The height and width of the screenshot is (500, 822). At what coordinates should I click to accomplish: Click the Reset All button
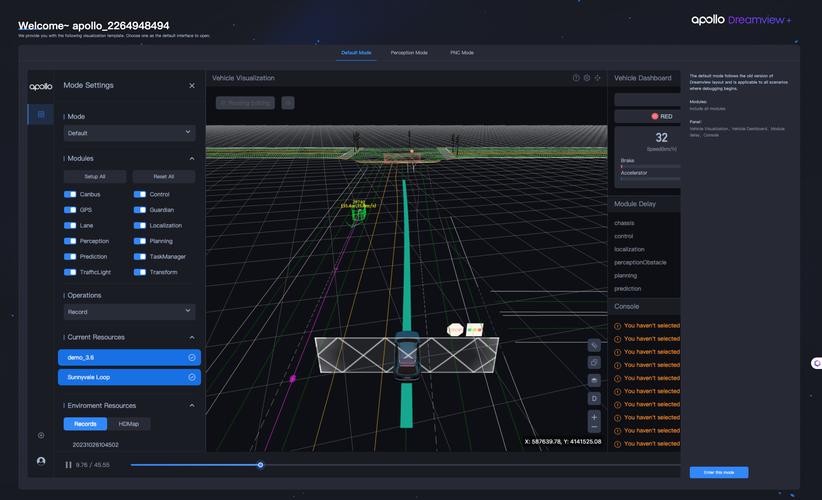coord(164,177)
